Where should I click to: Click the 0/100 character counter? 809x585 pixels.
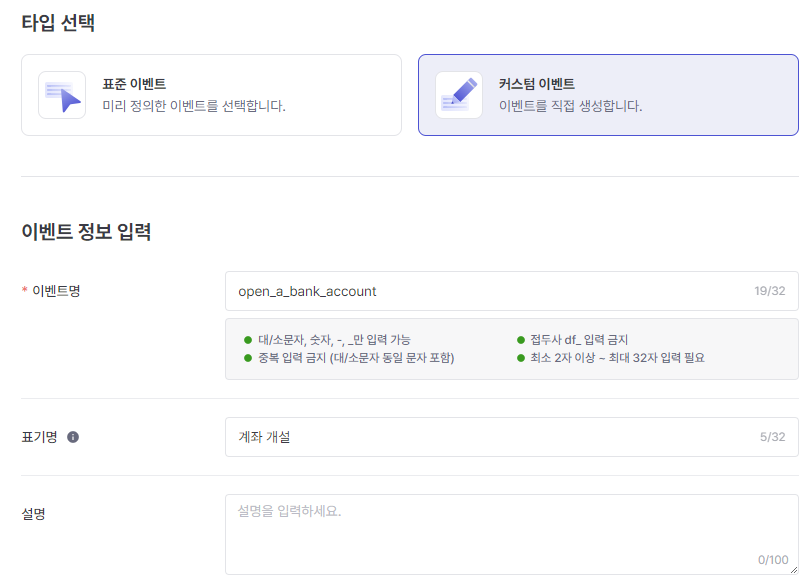(773, 560)
